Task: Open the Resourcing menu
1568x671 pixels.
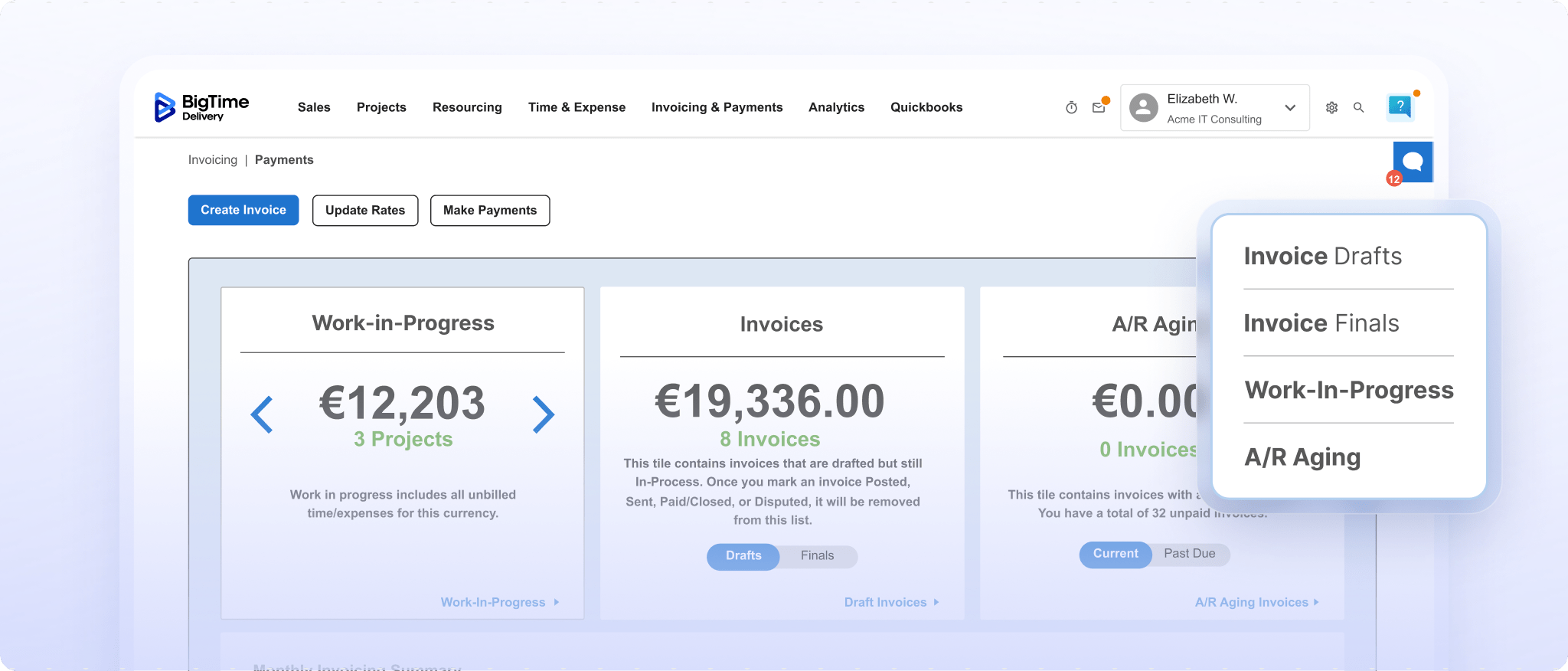Action: (x=467, y=107)
